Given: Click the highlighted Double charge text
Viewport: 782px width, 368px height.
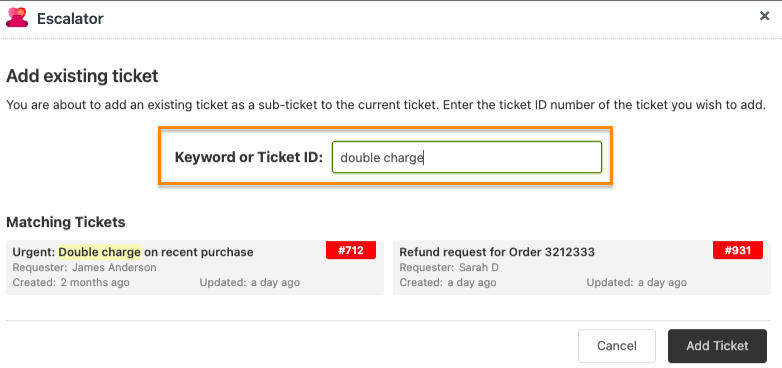Looking at the screenshot, I should point(100,252).
